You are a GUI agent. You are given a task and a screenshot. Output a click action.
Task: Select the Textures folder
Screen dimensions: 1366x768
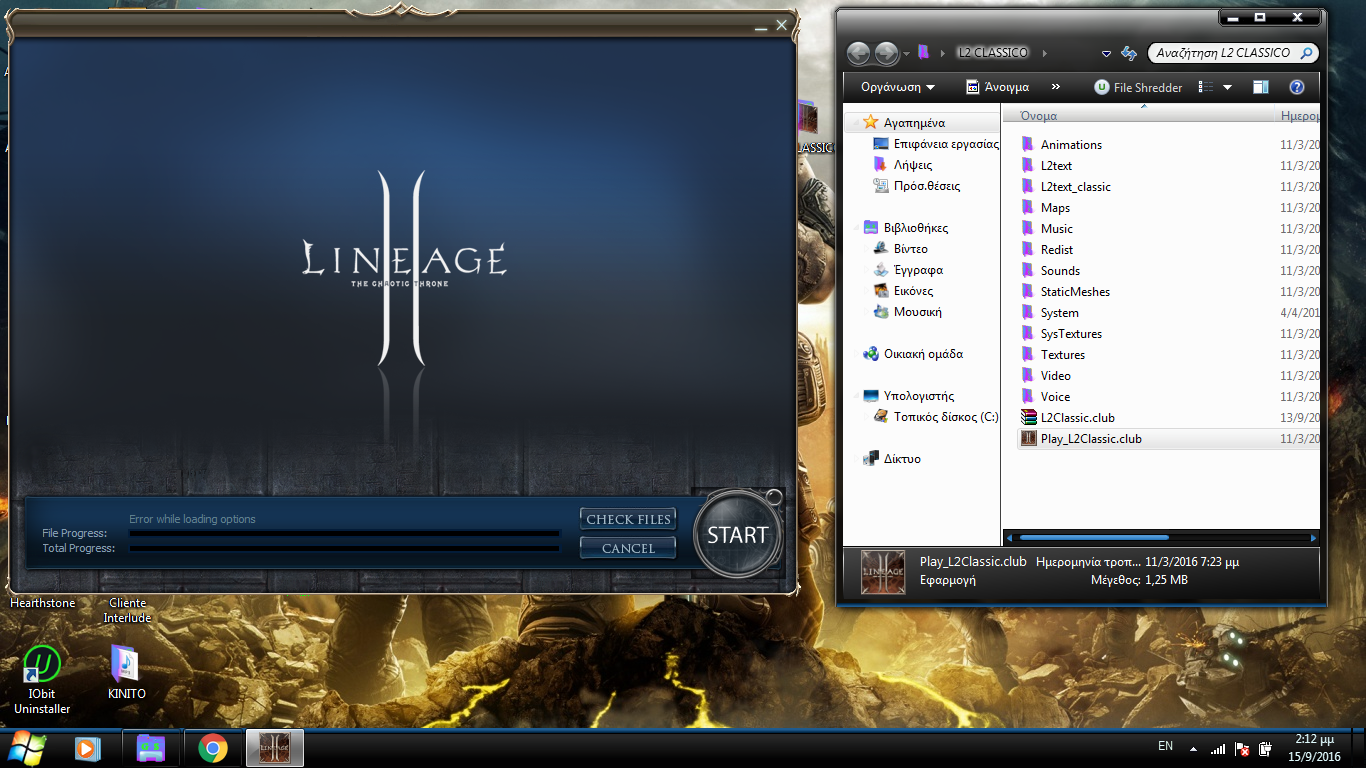(1062, 354)
